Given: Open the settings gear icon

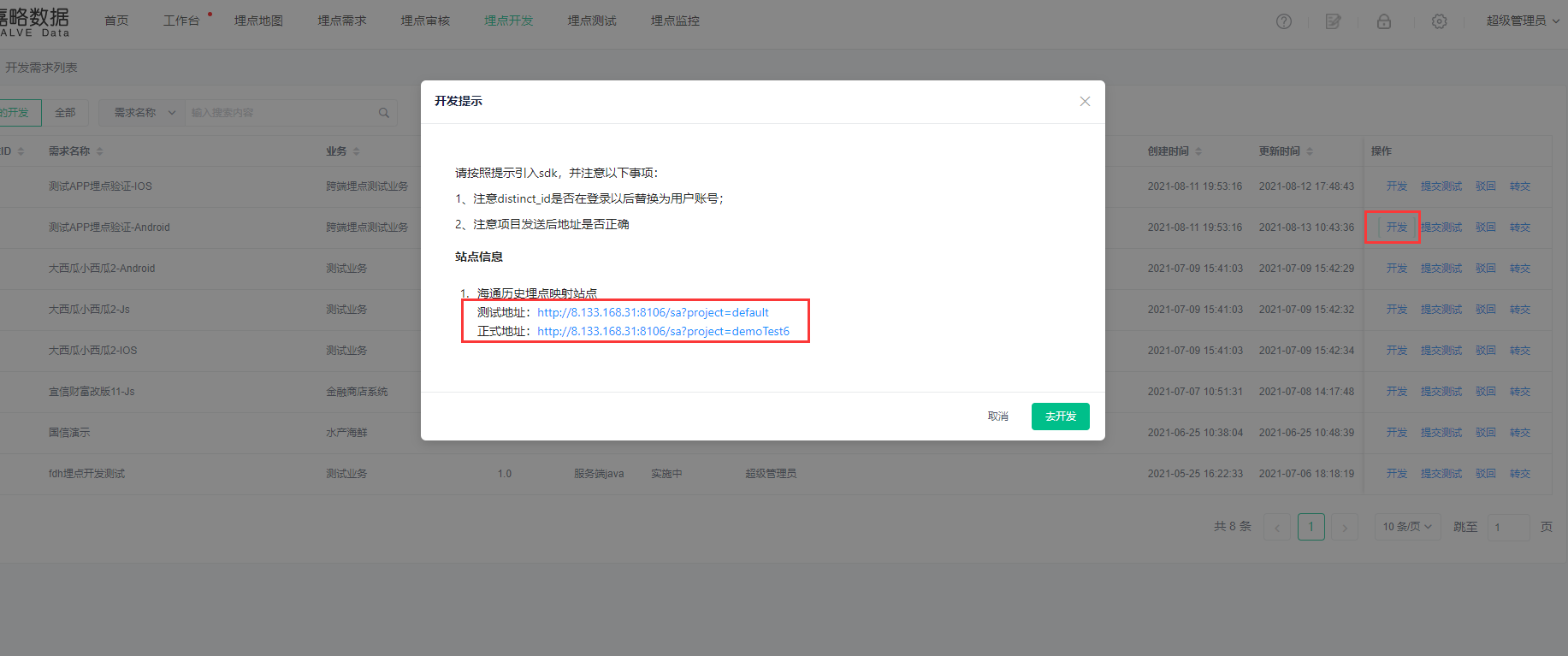Looking at the screenshot, I should click(1440, 21).
